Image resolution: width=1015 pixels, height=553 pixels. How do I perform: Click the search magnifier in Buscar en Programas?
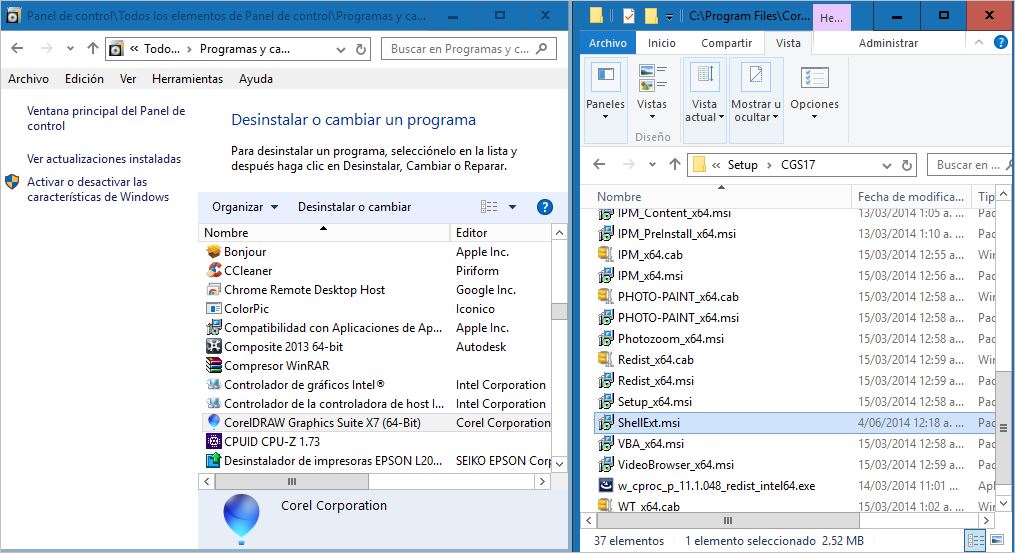point(542,49)
